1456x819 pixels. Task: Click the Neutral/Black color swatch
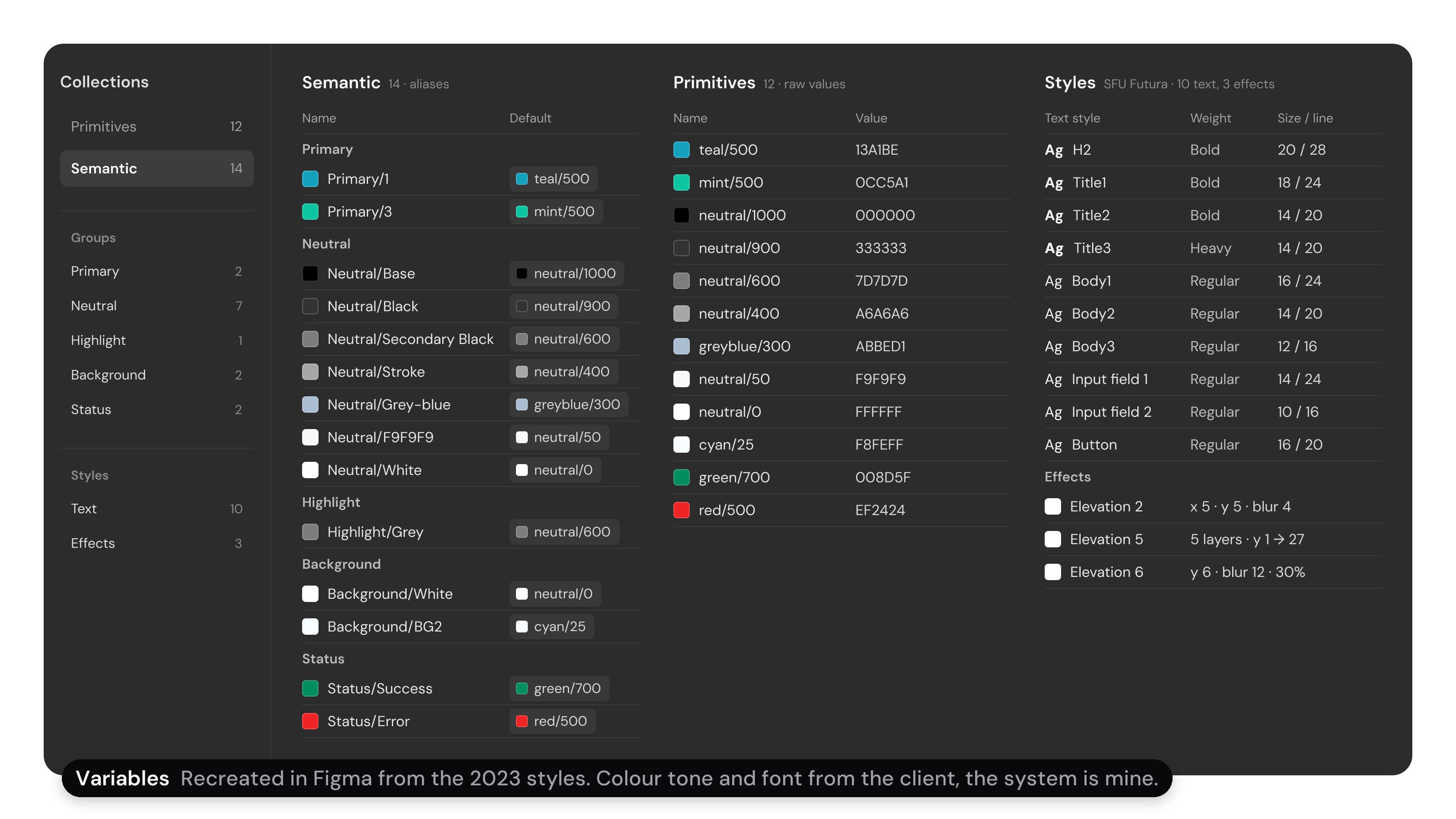point(310,306)
